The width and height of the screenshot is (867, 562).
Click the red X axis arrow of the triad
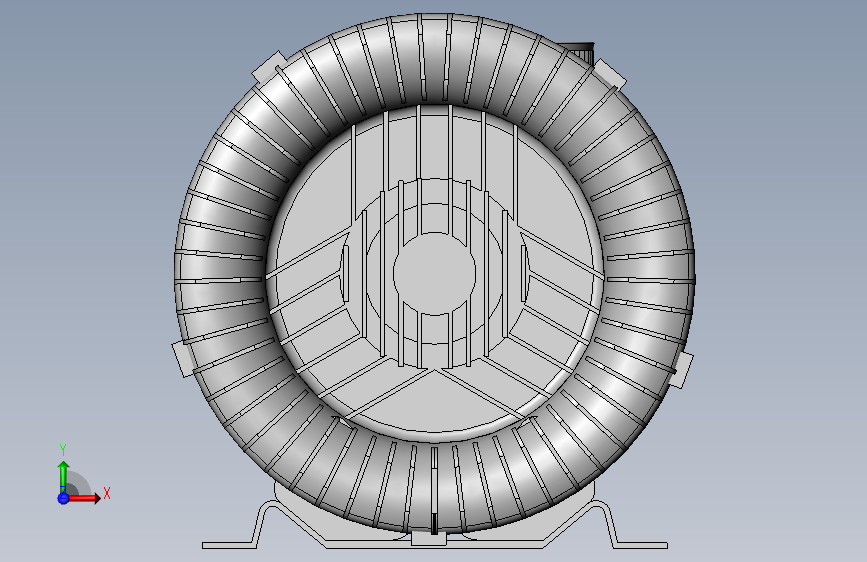coord(84,498)
